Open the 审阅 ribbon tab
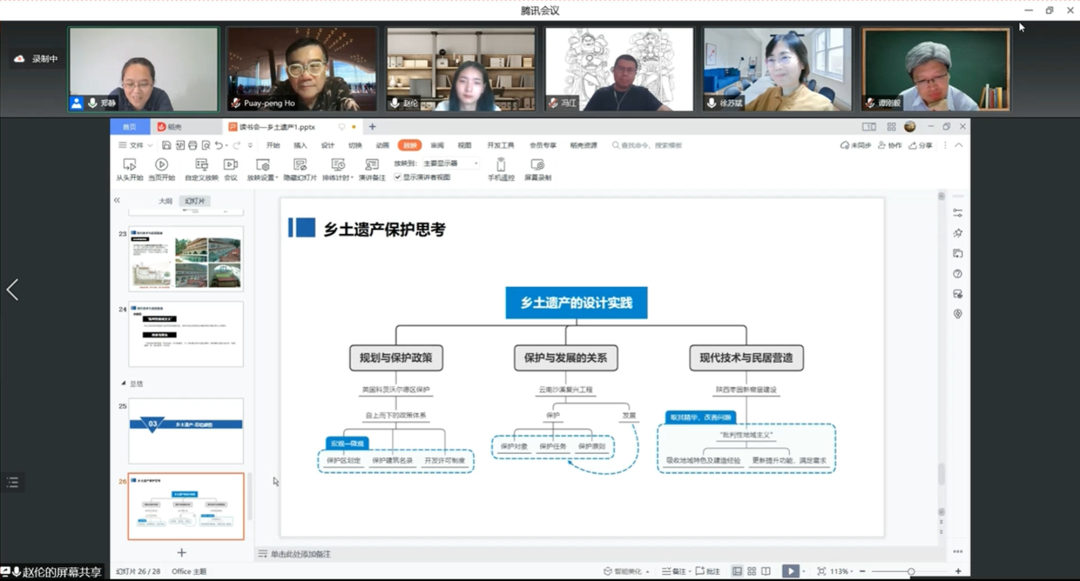Image resolution: width=1080 pixels, height=581 pixels. coord(437,145)
